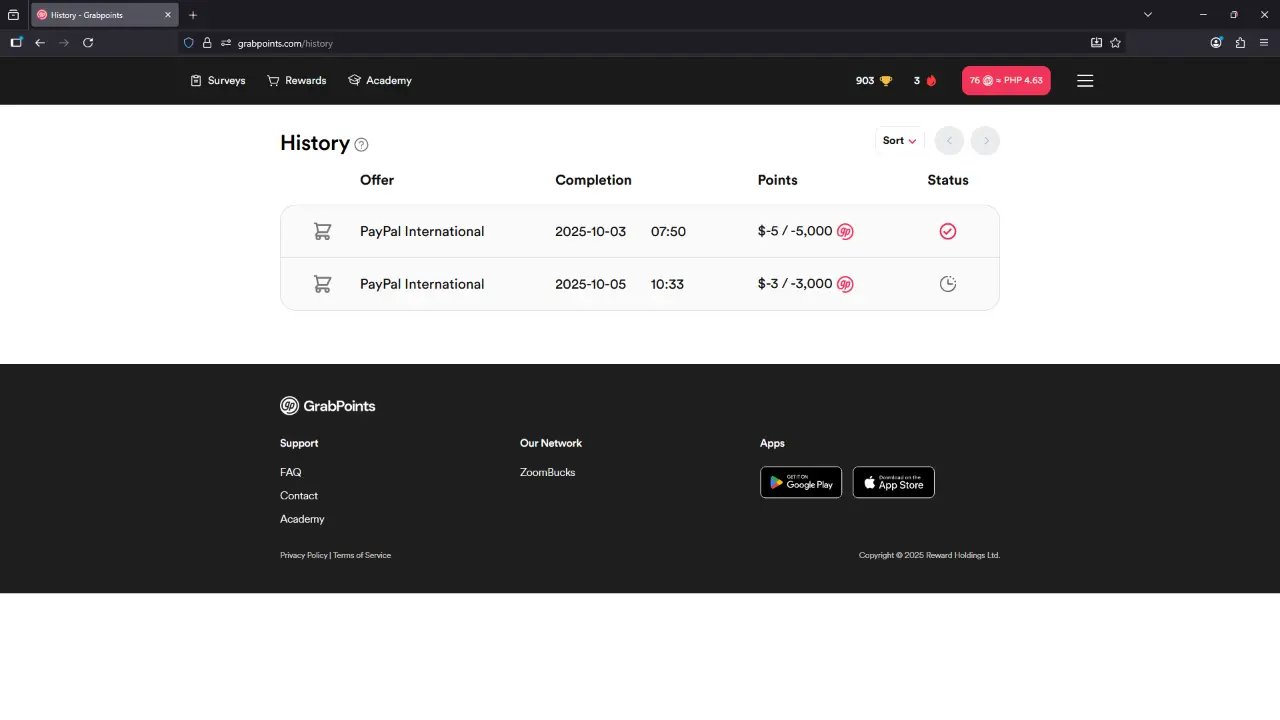
Task: Select the History - Grabpoints browser tab
Action: point(104,15)
